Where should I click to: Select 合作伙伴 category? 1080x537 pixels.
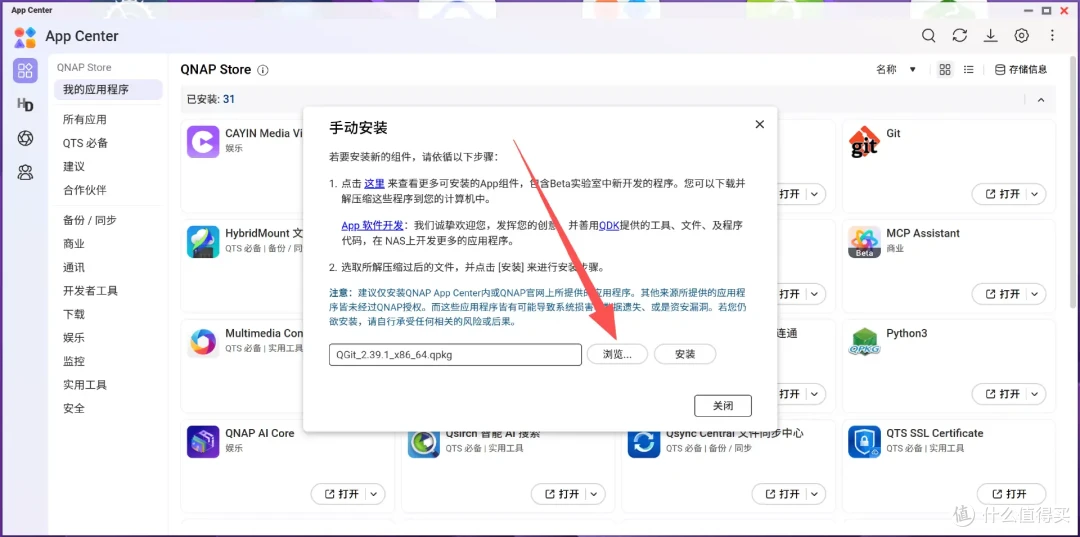[x=85, y=190]
